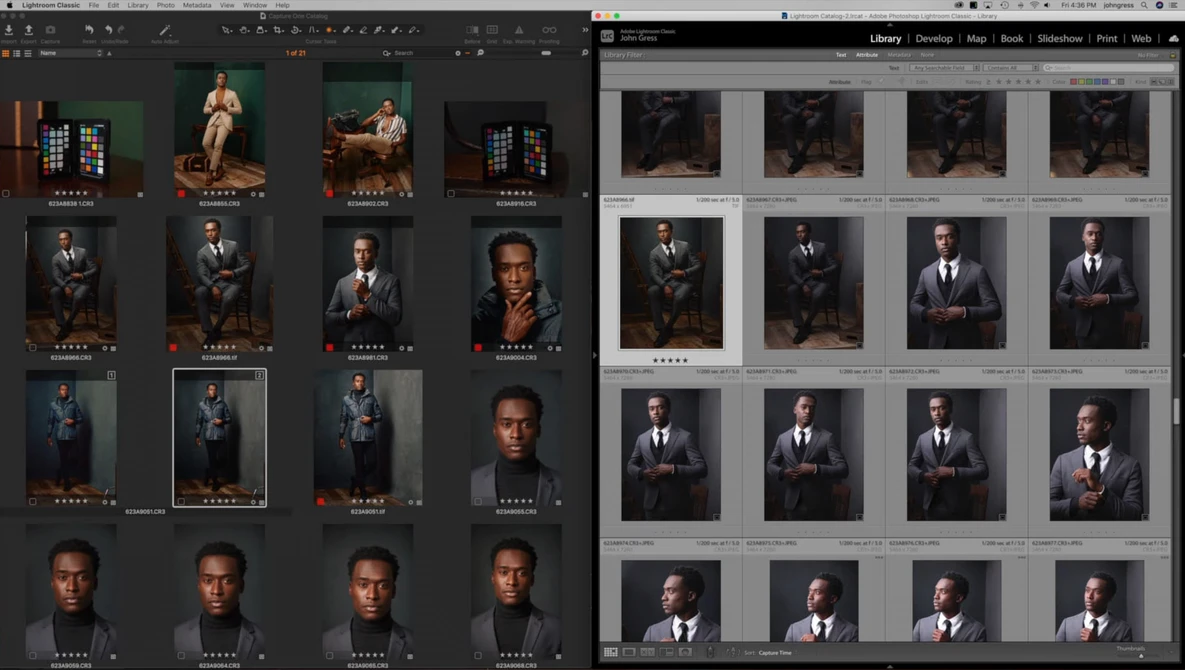This screenshot has width=1185, height=670.
Task: Select Lightroom Survey view icon
Action: [667, 652]
